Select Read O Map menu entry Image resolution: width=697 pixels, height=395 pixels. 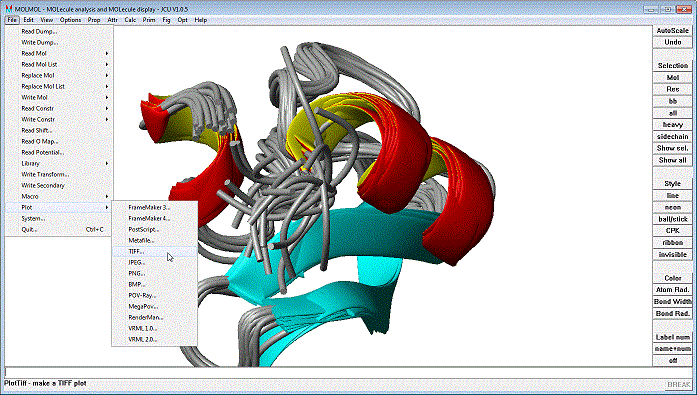tap(59, 141)
